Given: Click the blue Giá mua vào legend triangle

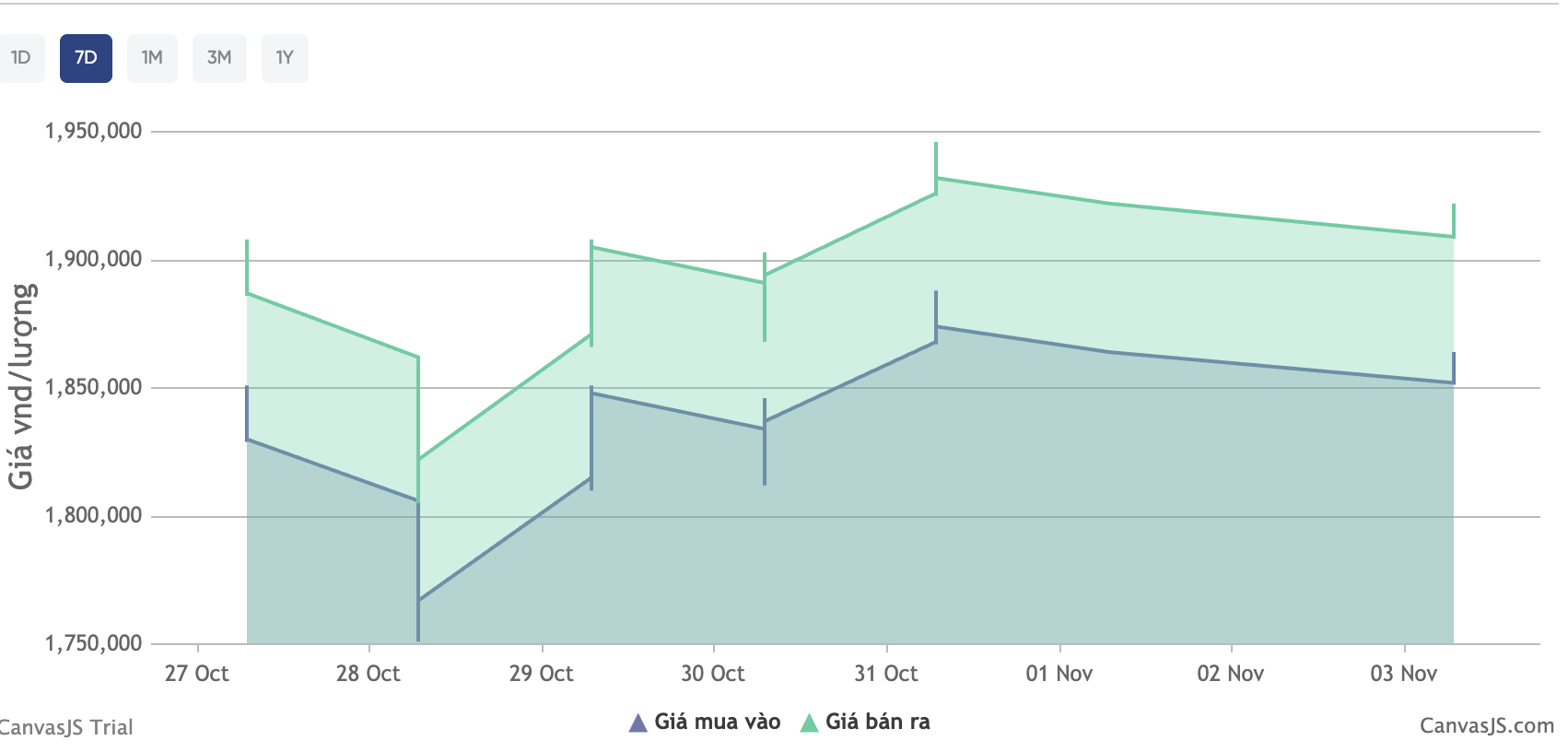Looking at the screenshot, I should pyautogui.click(x=638, y=723).
